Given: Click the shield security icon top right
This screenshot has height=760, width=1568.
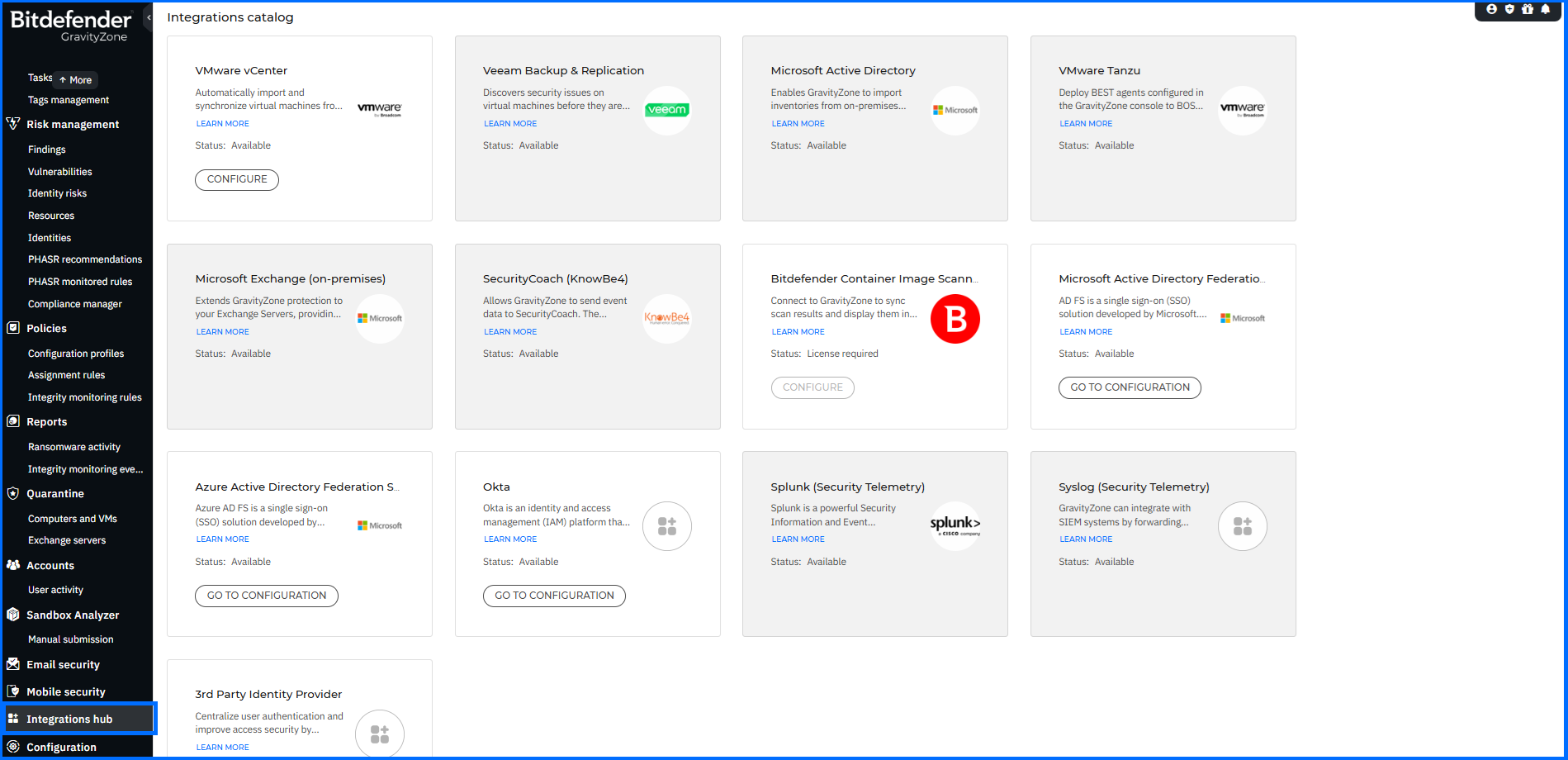Looking at the screenshot, I should point(1510,9).
